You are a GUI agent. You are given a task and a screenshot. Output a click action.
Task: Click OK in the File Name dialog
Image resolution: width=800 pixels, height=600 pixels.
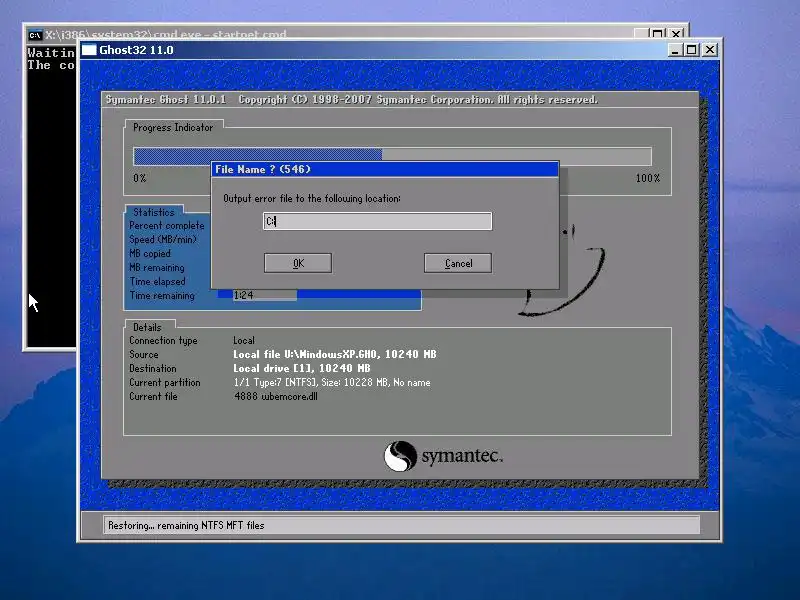(x=298, y=263)
